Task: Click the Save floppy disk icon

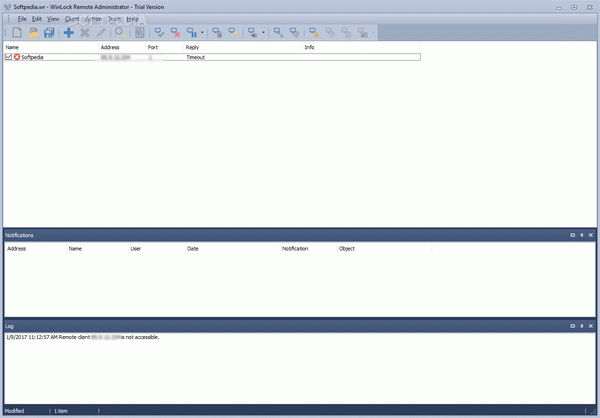Action: pos(49,33)
